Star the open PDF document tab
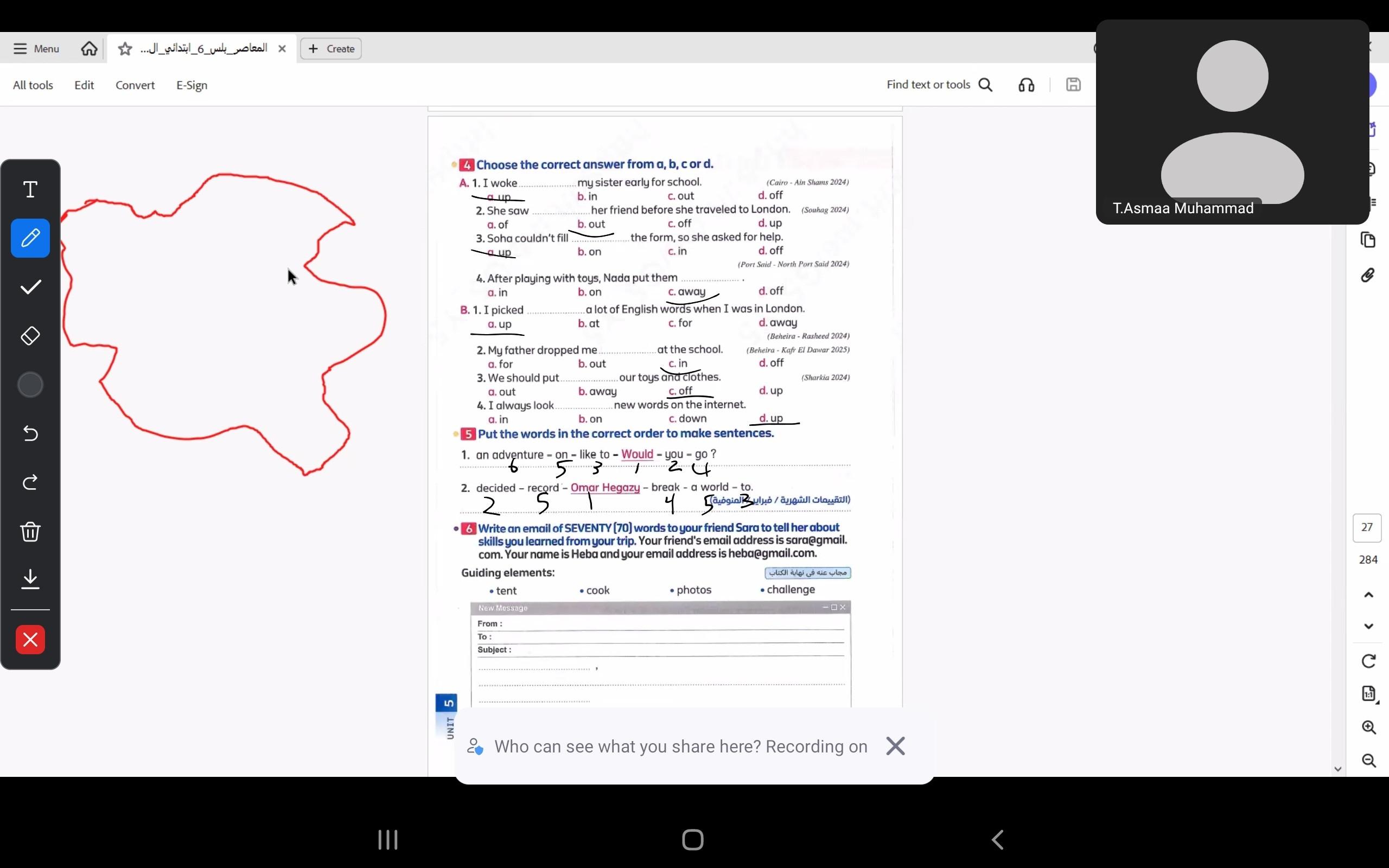The image size is (1389, 868). [x=125, y=49]
